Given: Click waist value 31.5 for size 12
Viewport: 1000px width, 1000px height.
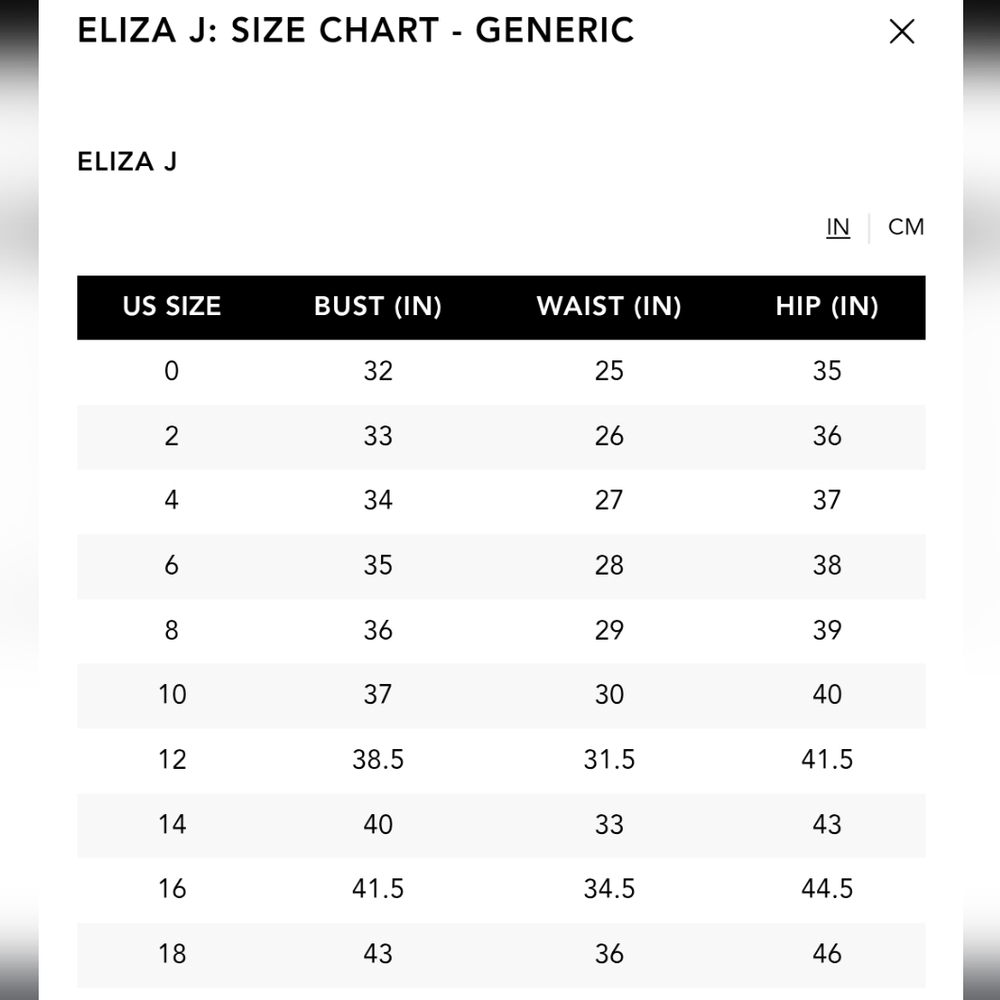Looking at the screenshot, I should pos(609,759).
